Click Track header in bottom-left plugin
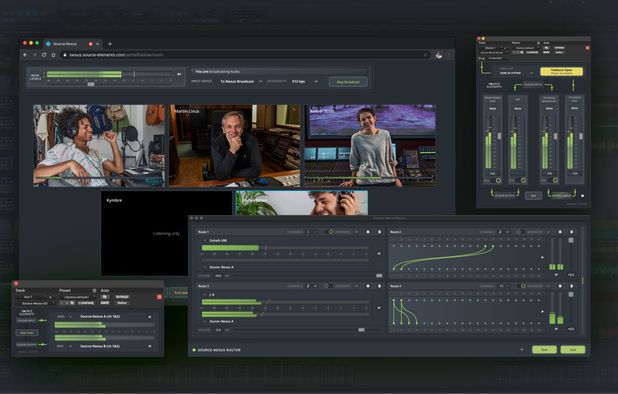This screenshot has height=394, width=618. coord(20,290)
